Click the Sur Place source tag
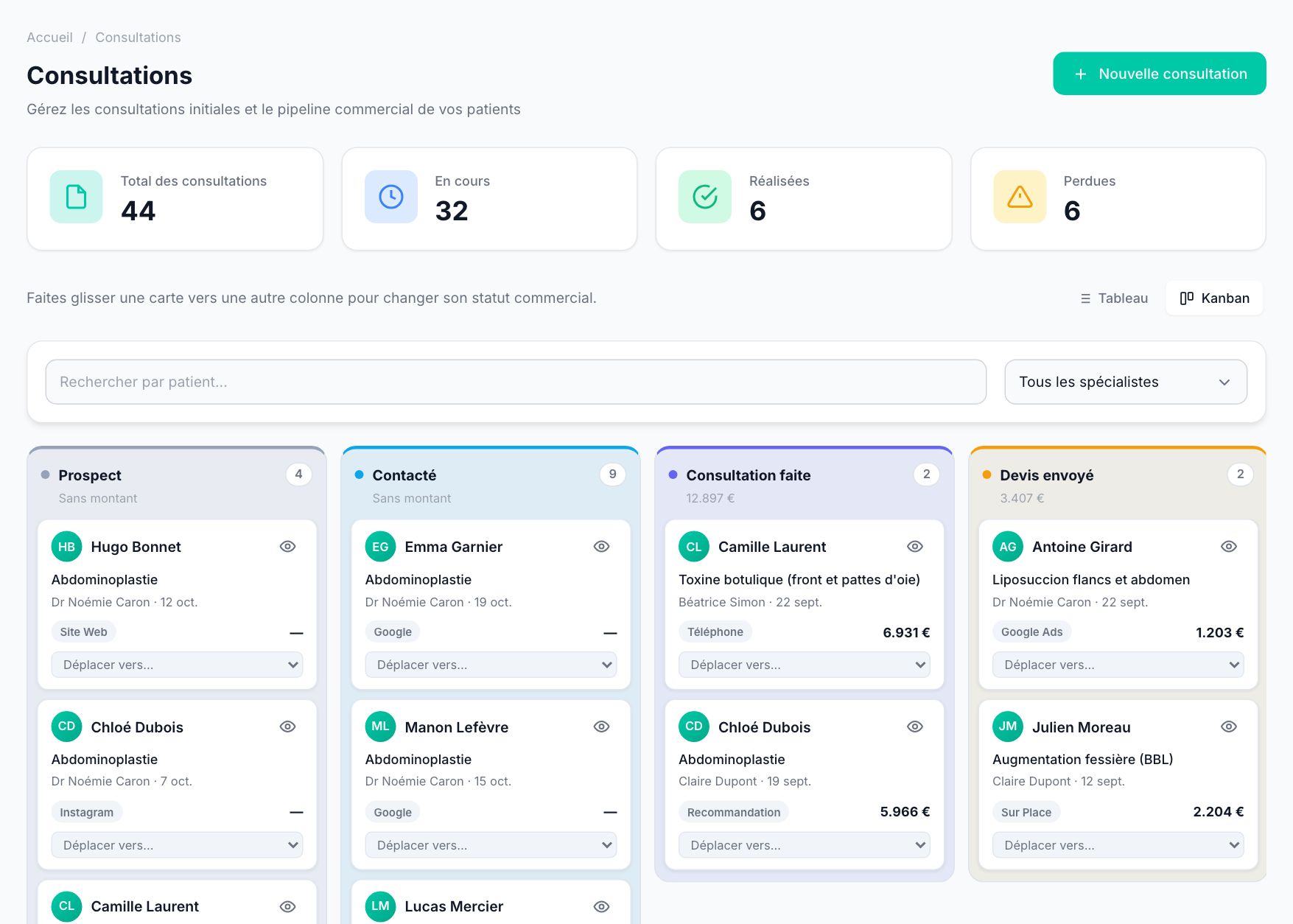This screenshot has height=924, width=1293. [x=1026, y=812]
